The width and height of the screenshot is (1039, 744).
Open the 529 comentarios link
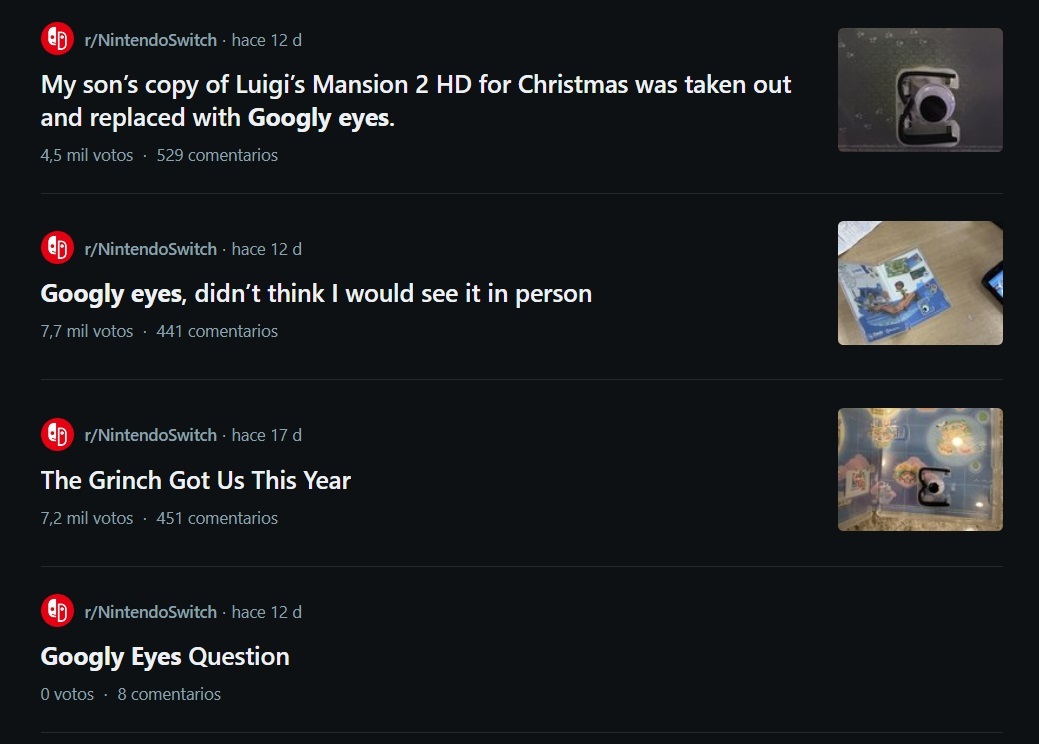coord(217,155)
